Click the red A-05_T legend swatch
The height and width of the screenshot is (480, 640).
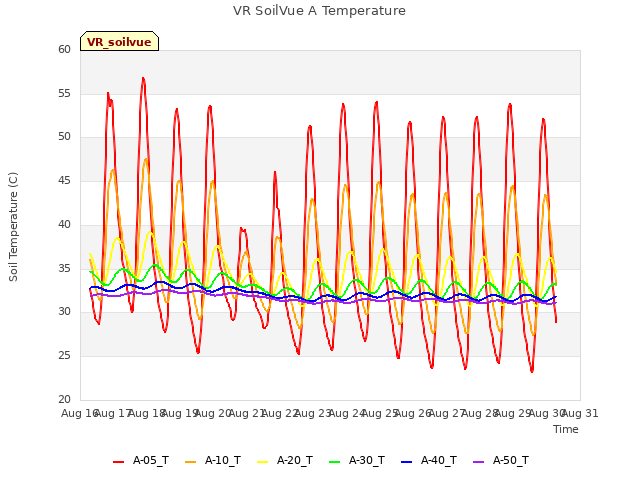click(118, 462)
